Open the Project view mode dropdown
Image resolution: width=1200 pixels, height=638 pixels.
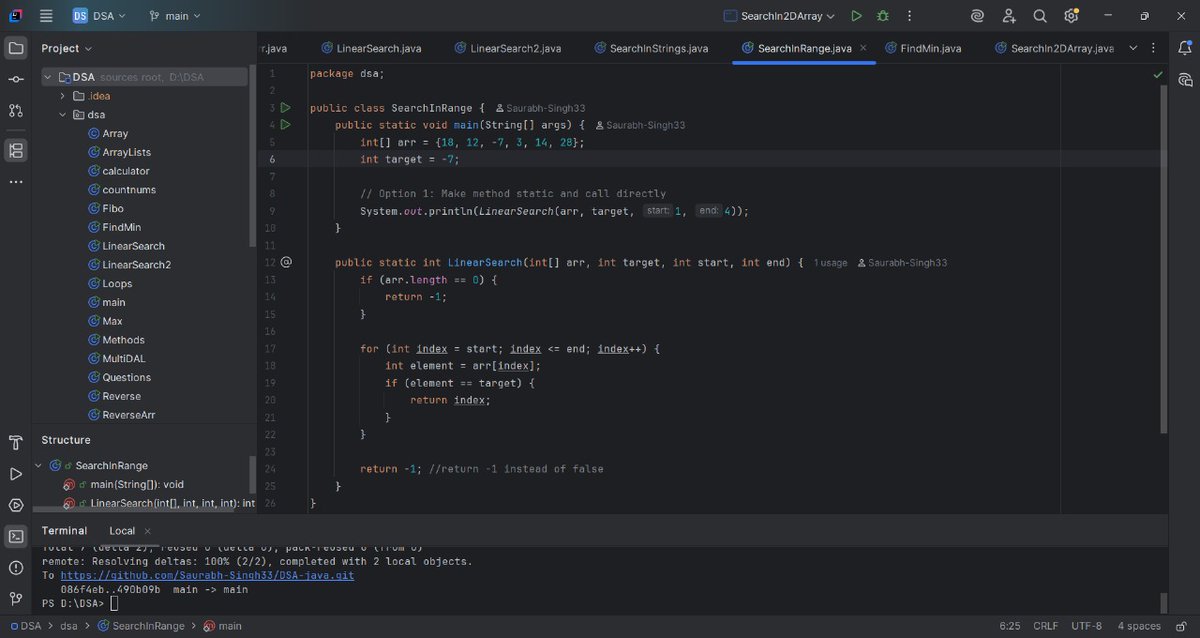(x=67, y=48)
